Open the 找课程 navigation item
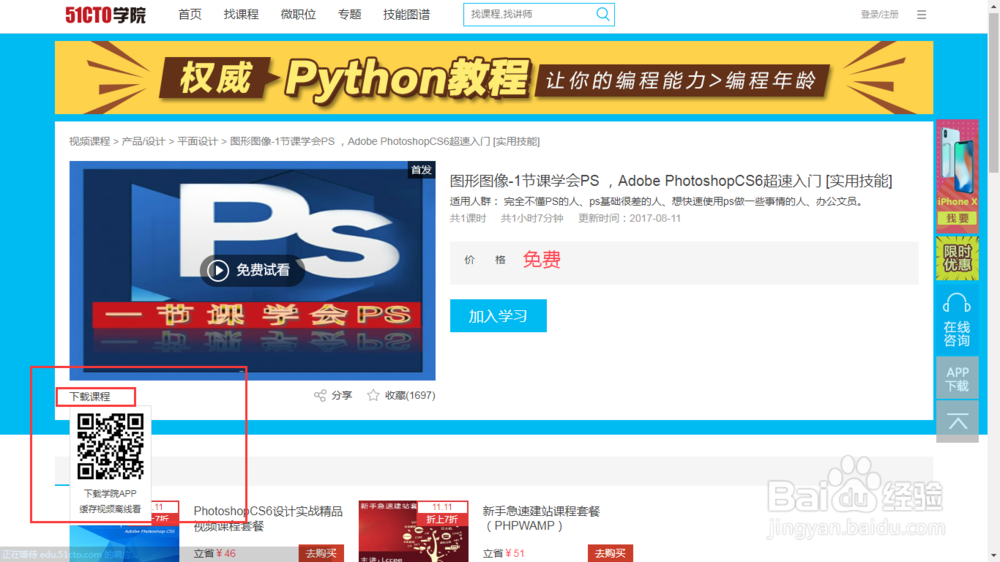Image resolution: width=1000 pixels, height=562 pixels. pyautogui.click(x=241, y=15)
